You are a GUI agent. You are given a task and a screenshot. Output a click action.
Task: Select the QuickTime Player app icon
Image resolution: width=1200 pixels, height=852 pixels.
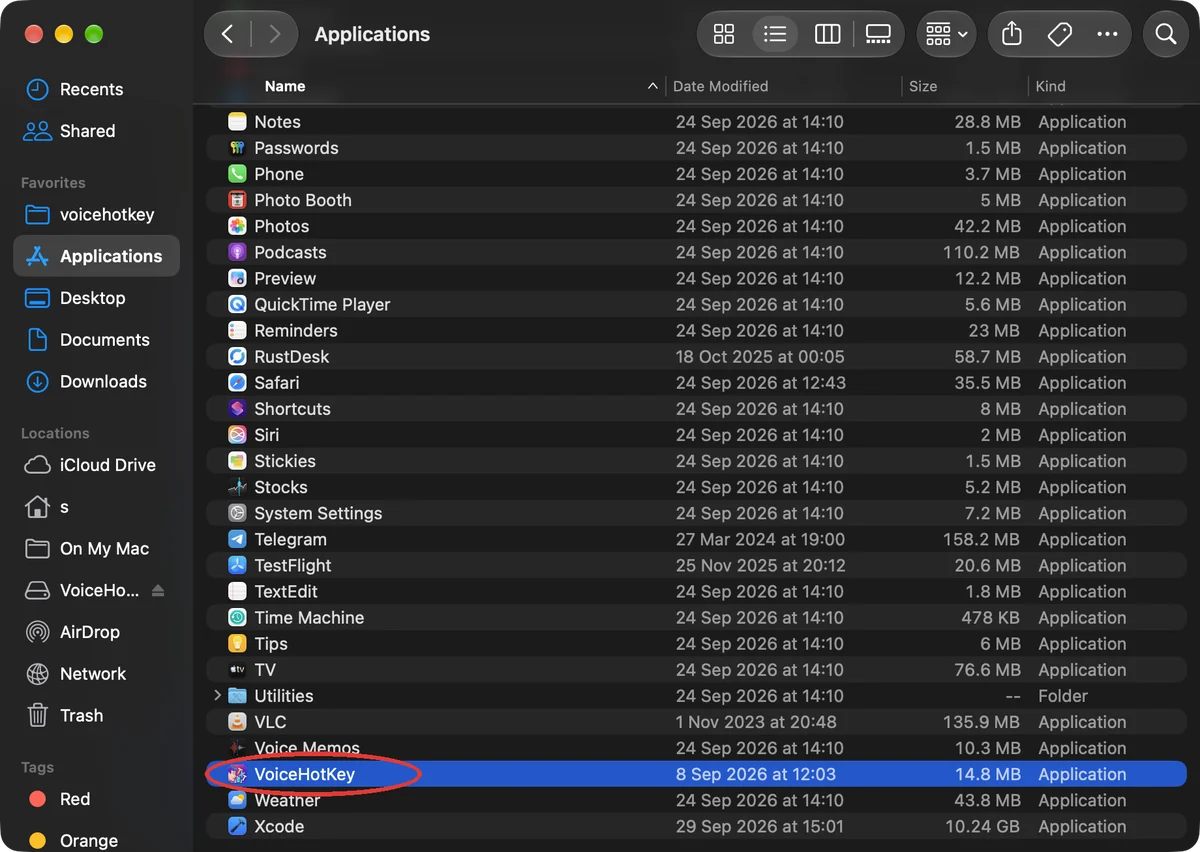pyautogui.click(x=237, y=304)
